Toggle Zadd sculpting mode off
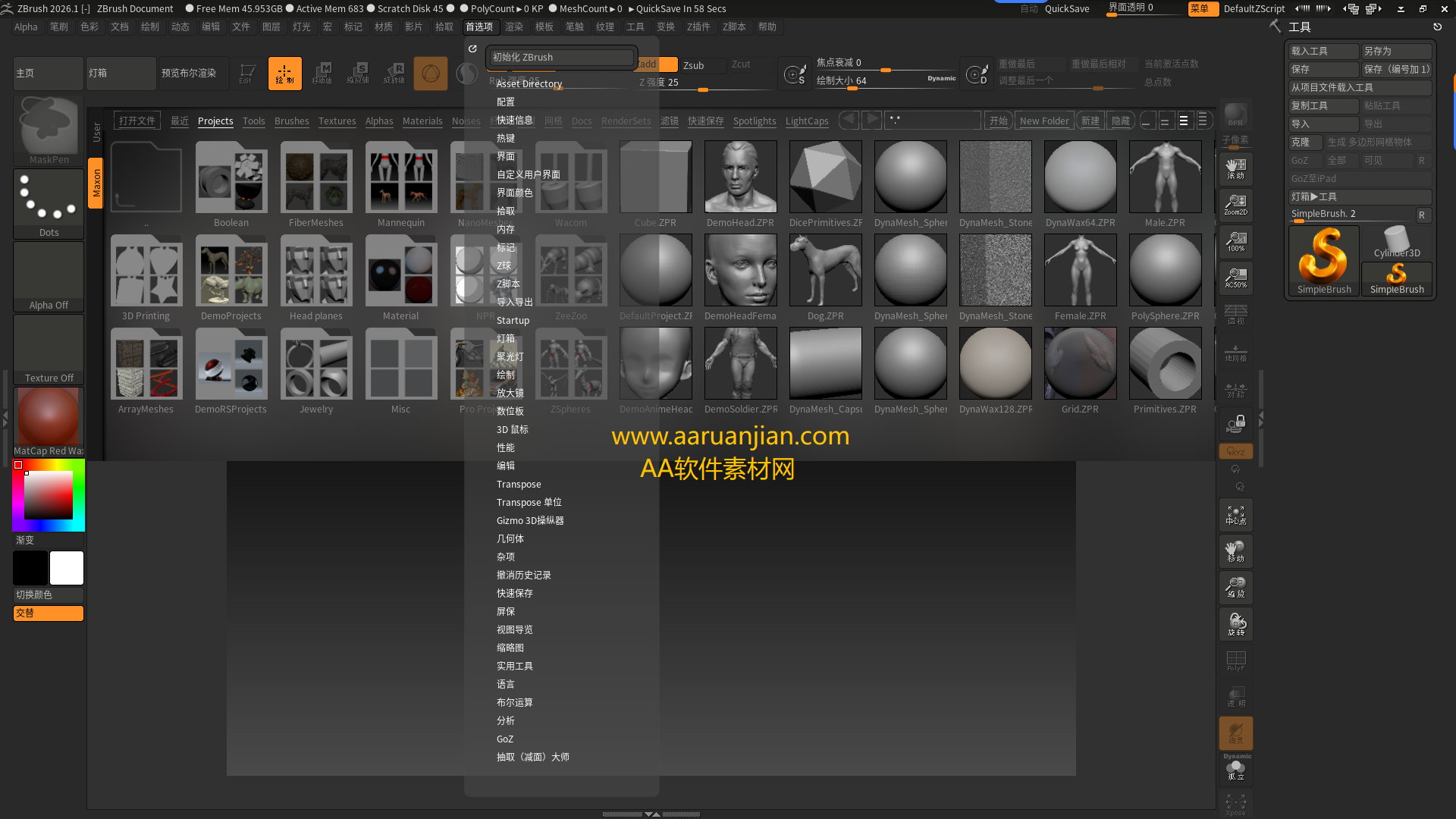This screenshot has height=819, width=1456. (x=648, y=64)
